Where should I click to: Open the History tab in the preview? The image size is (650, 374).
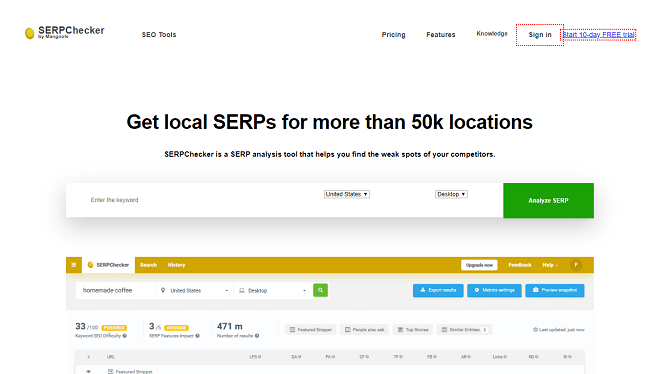[x=176, y=265]
